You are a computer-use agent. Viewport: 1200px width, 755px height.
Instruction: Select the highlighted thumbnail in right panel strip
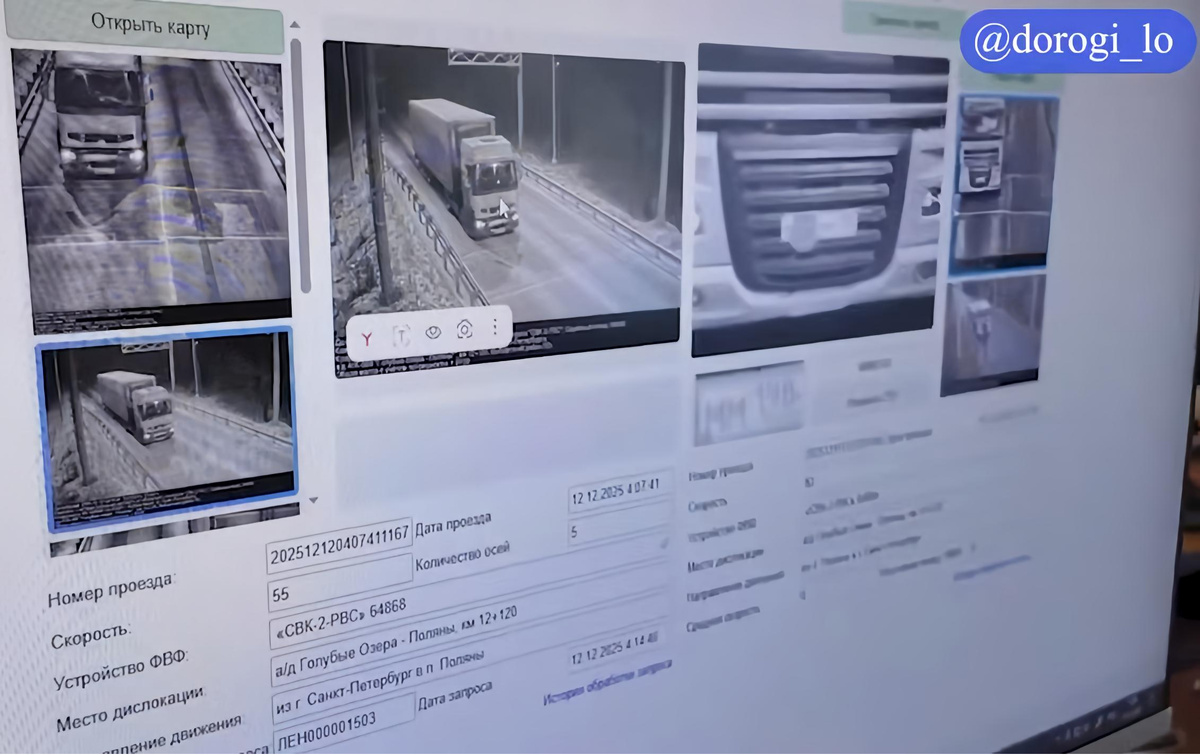[1003, 184]
